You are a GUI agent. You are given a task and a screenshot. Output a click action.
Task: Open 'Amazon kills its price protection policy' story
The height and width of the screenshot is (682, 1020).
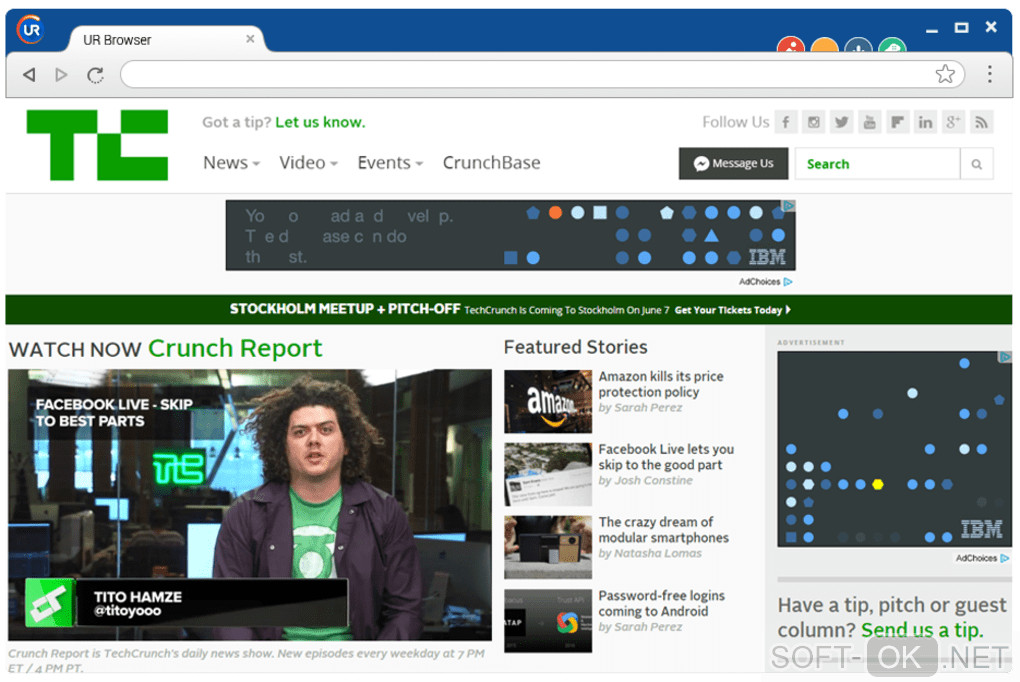pos(660,384)
